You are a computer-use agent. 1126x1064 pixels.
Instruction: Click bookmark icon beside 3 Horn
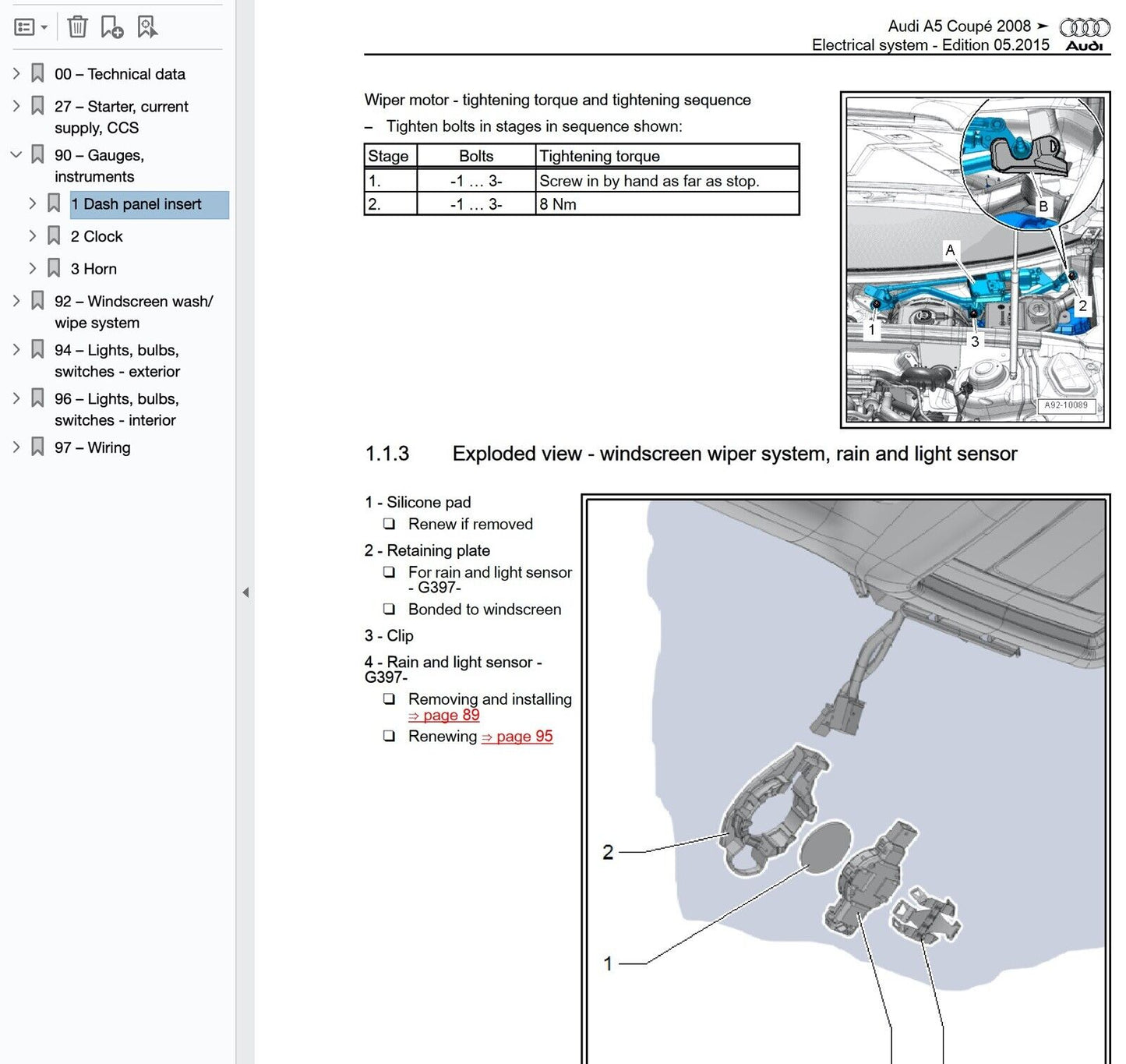(x=54, y=268)
